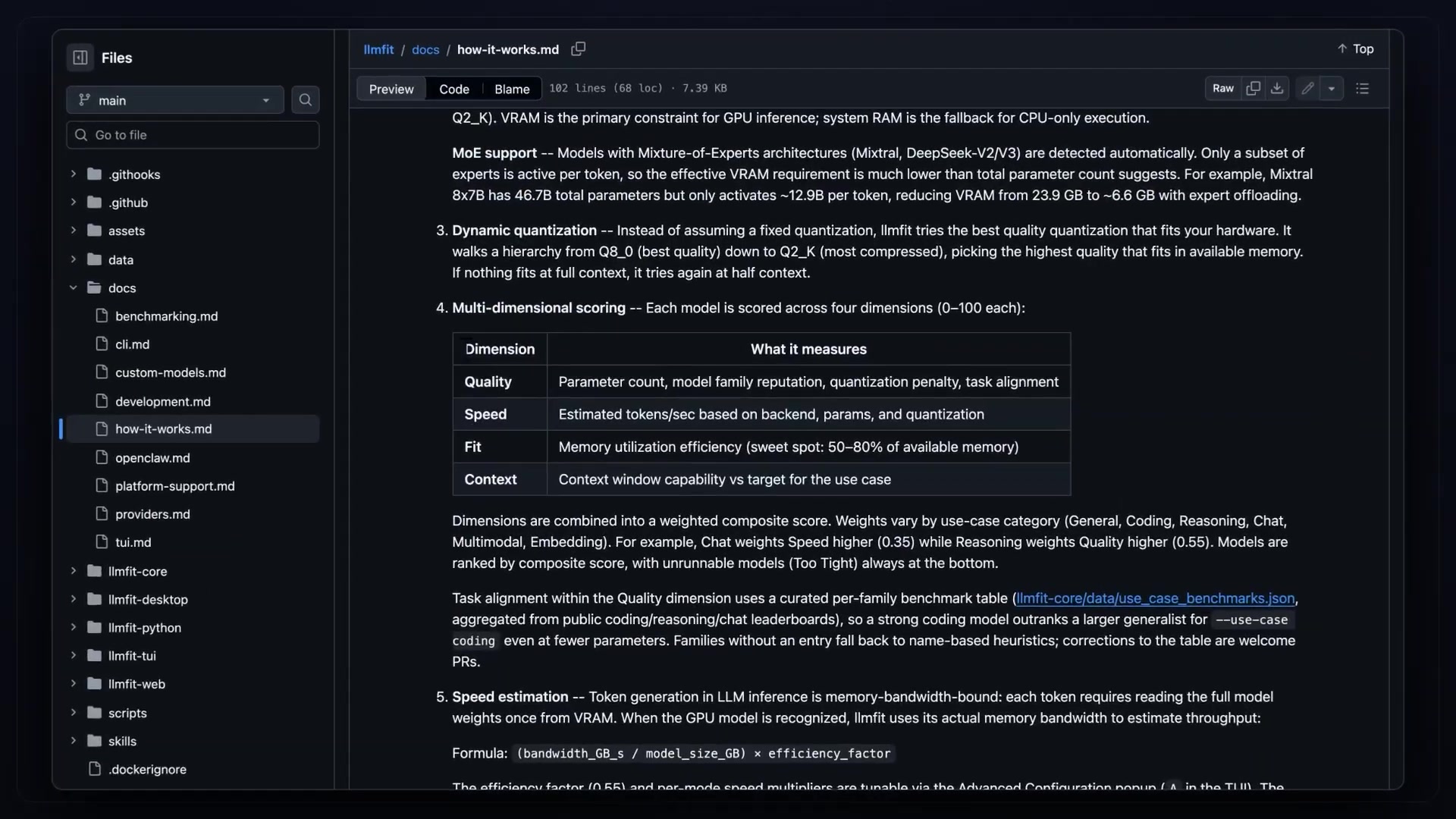Click the .dockerignore file icon
This screenshot has height=819, width=1456.
pos(95,769)
